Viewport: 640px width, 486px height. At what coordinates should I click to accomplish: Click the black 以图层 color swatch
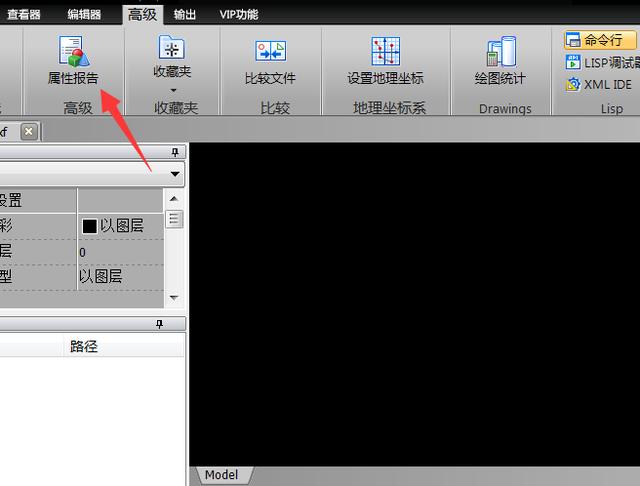89,226
